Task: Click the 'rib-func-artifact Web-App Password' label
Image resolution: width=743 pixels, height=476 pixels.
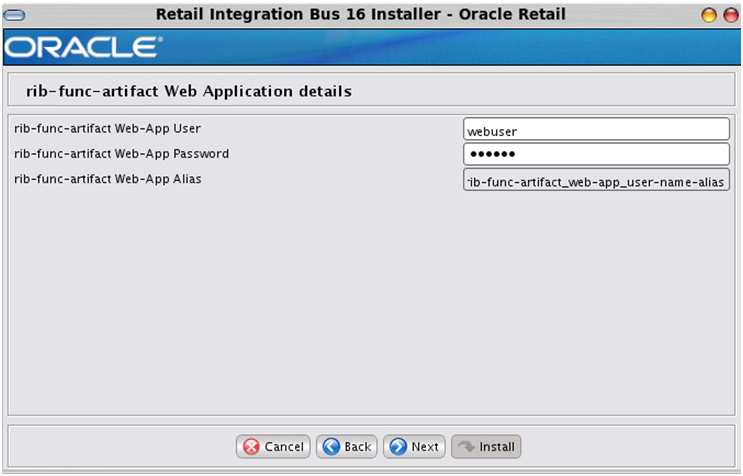Action: coord(121,153)
